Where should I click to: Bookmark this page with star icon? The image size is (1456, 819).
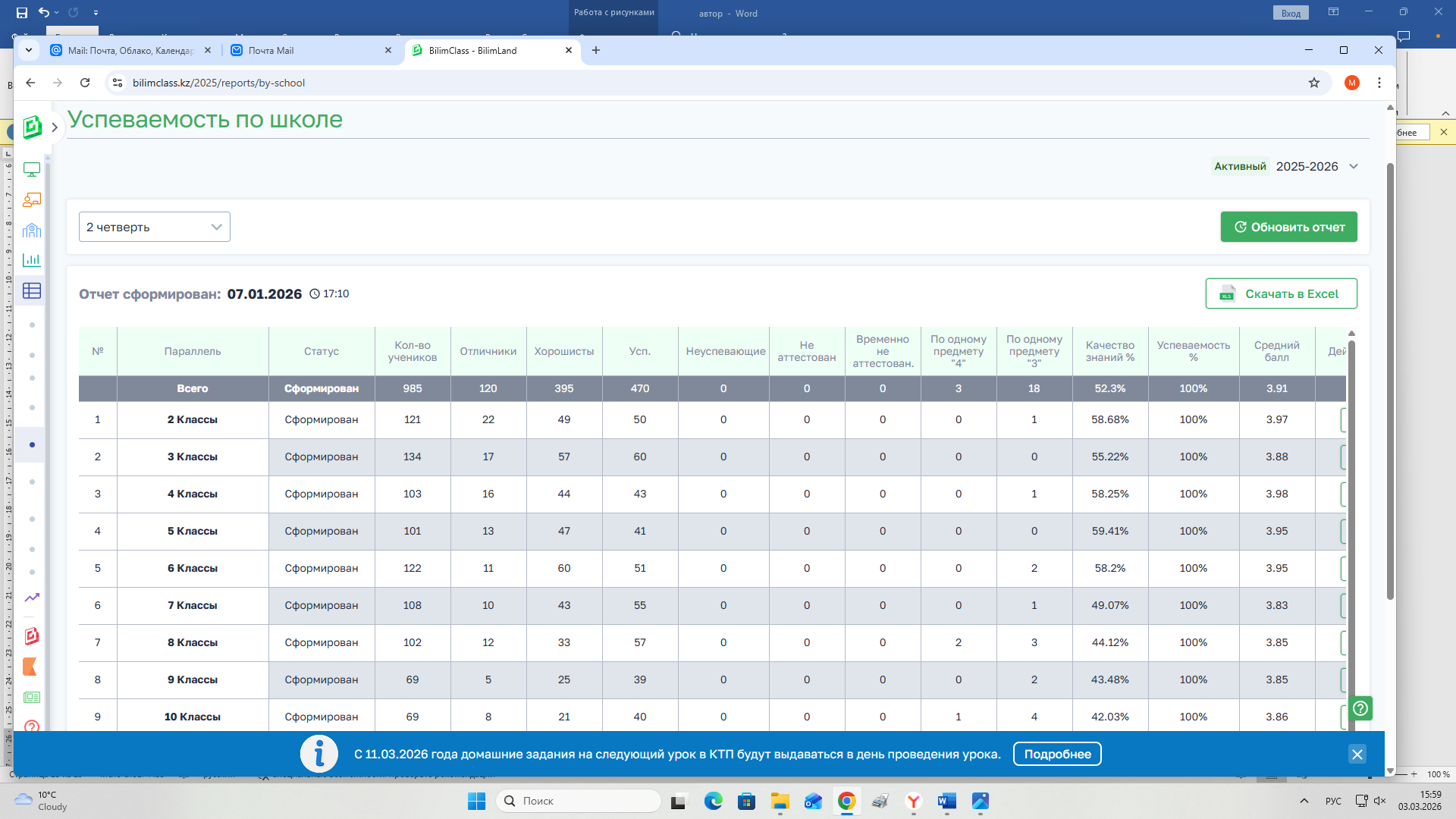point(1314,83)
